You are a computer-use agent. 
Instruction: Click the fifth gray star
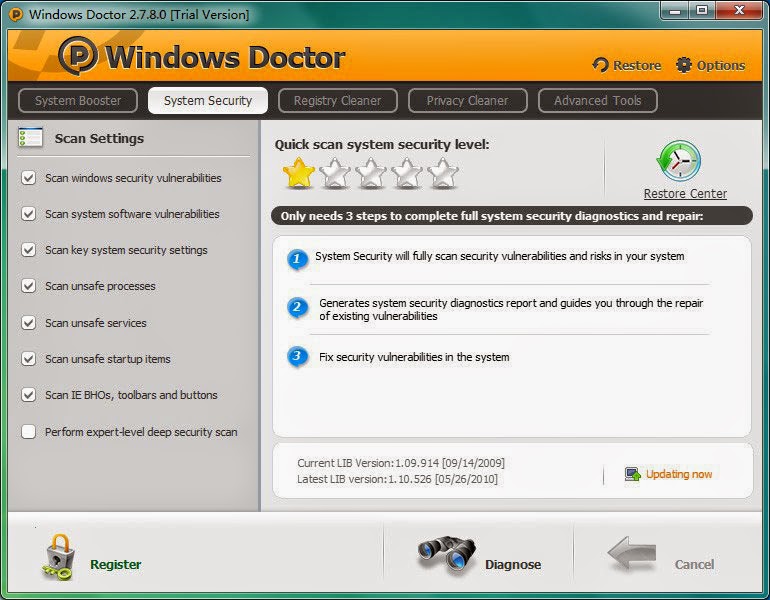443,173
